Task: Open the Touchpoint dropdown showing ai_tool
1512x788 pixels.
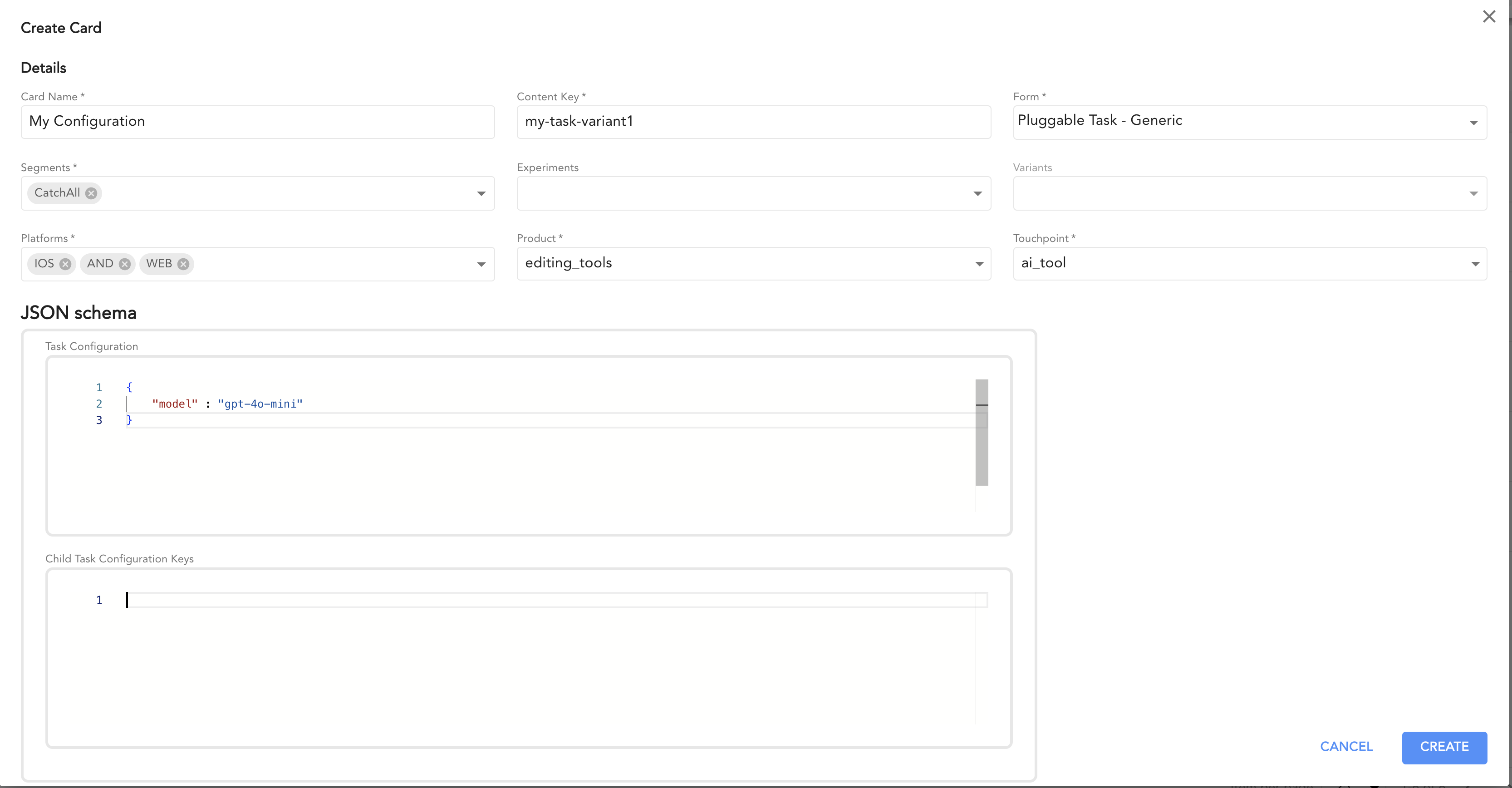Action: [x=1474, y=264]
